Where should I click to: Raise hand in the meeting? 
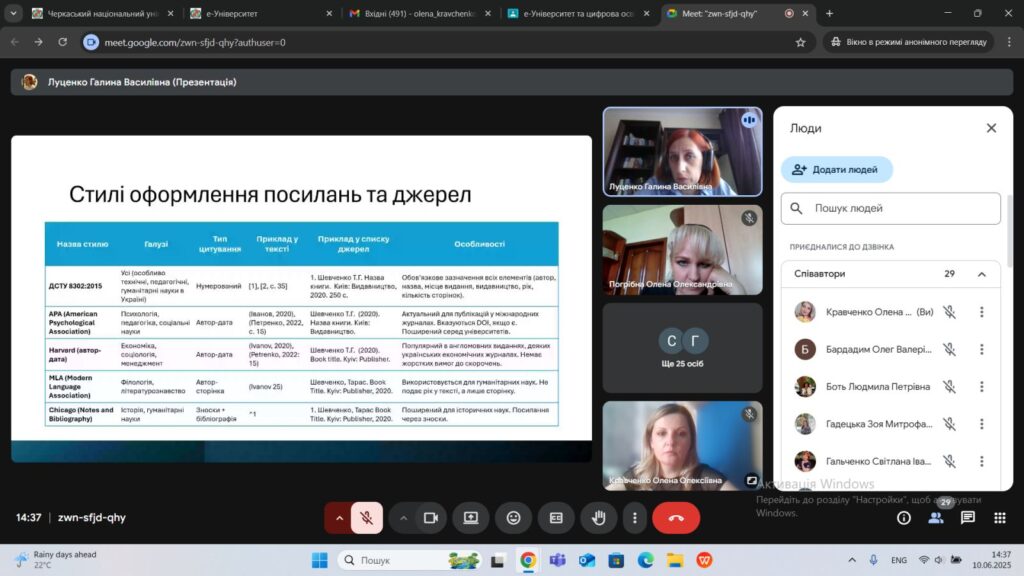click(x=599, y=518)
